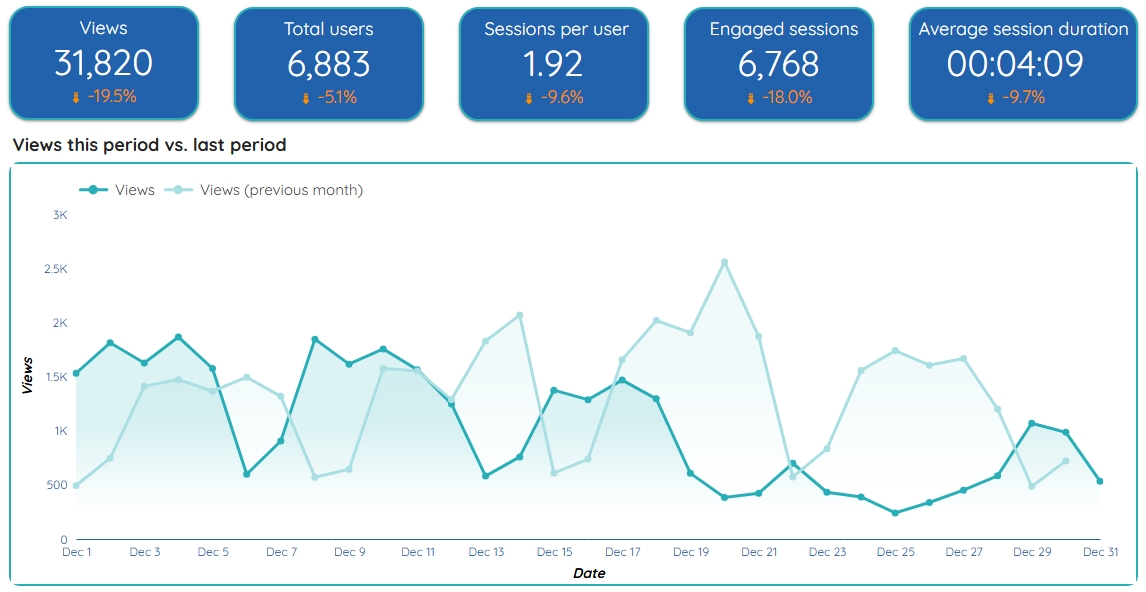Click the previous month peak point above 2.5K
Viewport: 1146px width, 592px height.
[724, 262]
